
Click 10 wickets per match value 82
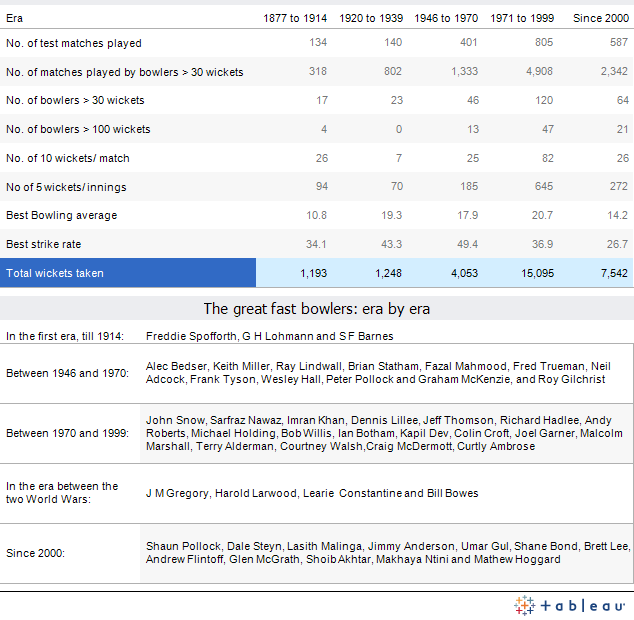[548, 158]
